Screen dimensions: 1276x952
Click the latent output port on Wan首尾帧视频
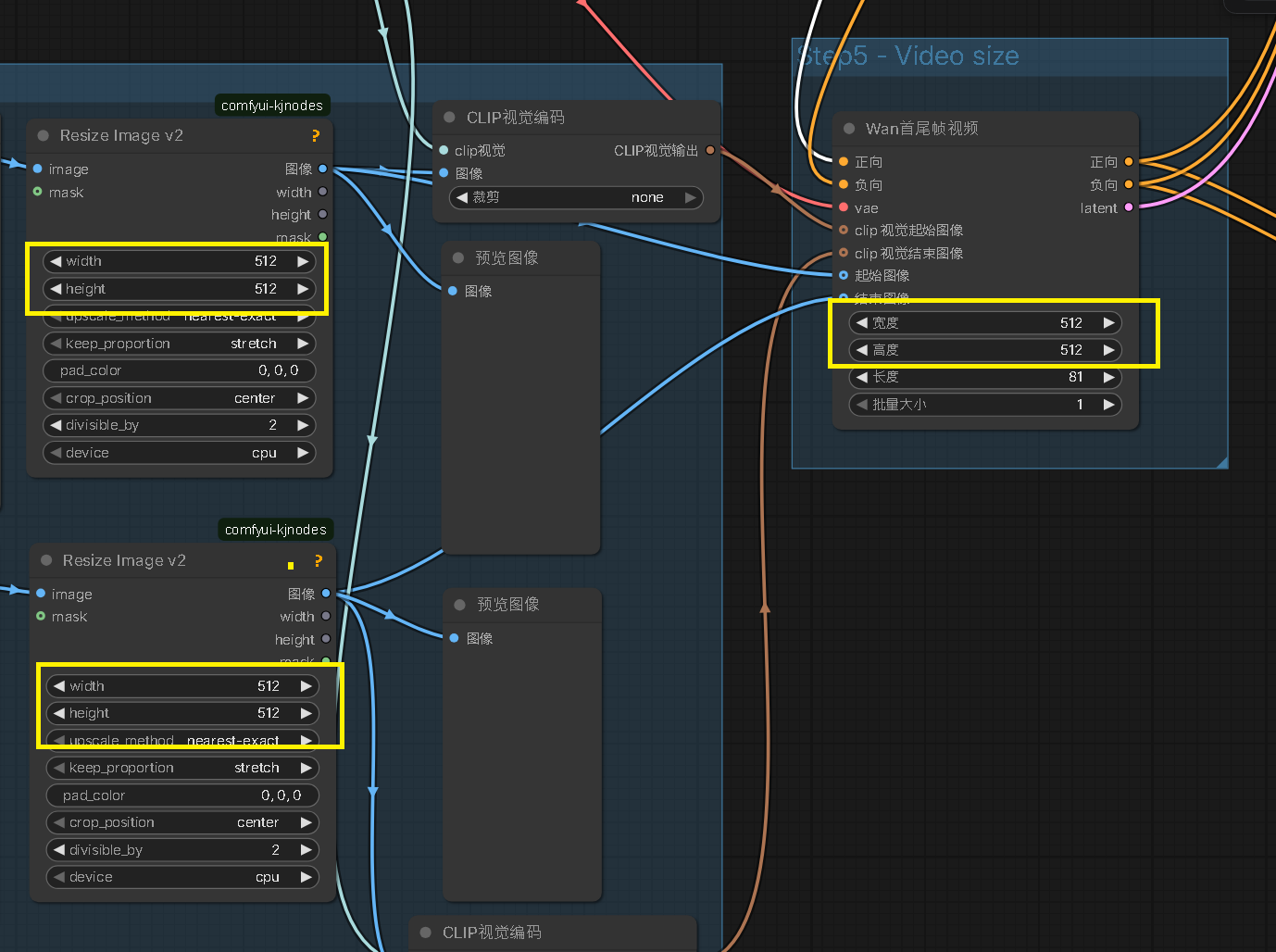click(1129, 207)
